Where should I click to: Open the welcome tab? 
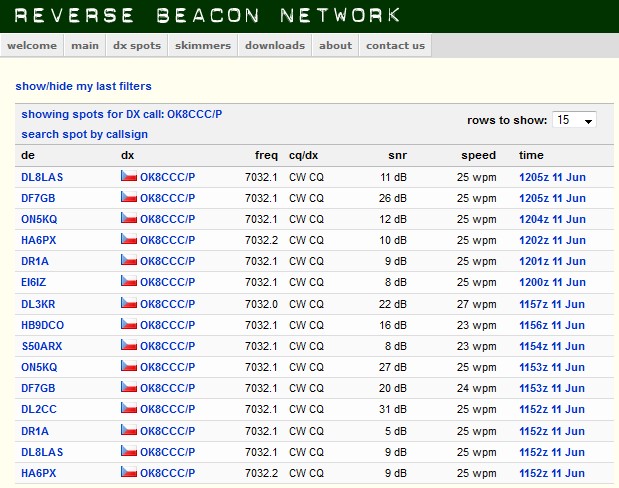coord(32,45)
